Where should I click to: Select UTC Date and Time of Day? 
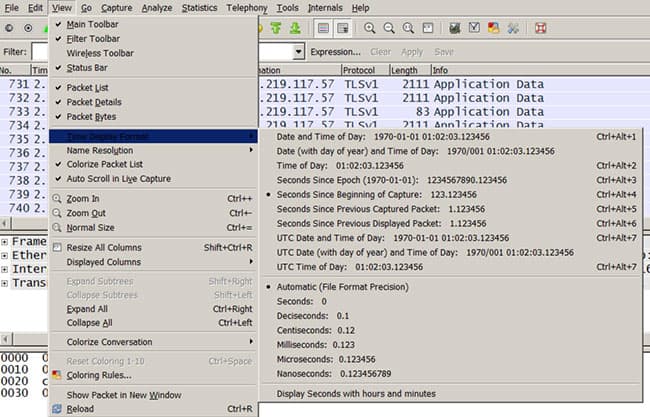451,238
